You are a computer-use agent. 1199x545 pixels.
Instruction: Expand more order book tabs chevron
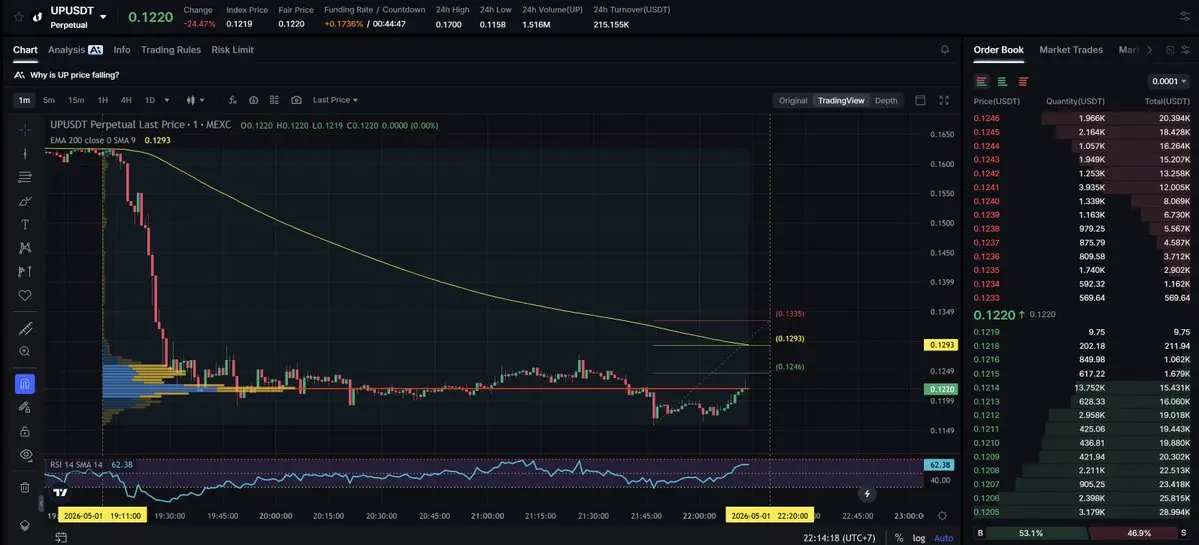(1149, 50)
